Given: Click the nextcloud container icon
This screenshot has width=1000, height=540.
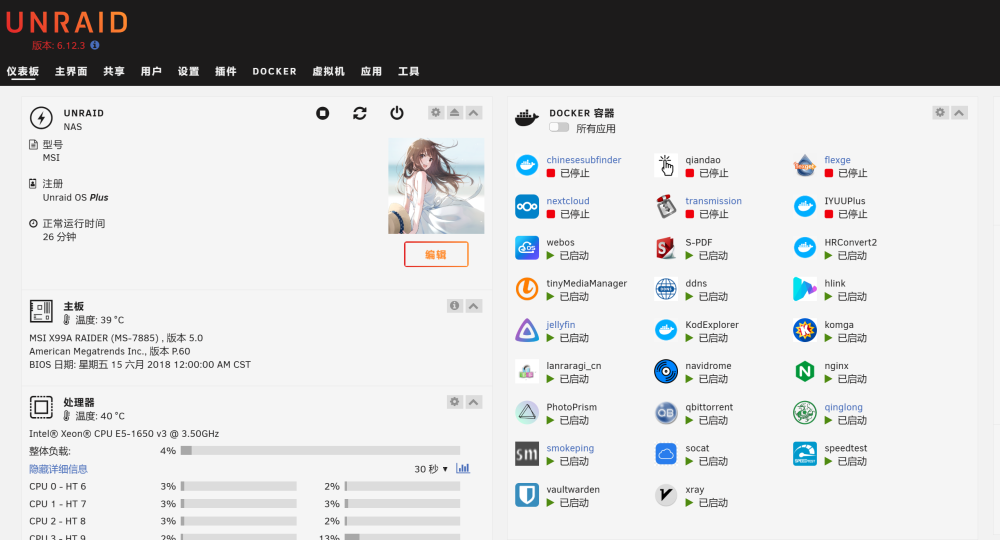Looking at the screenshot, I should tap(527, 207).
